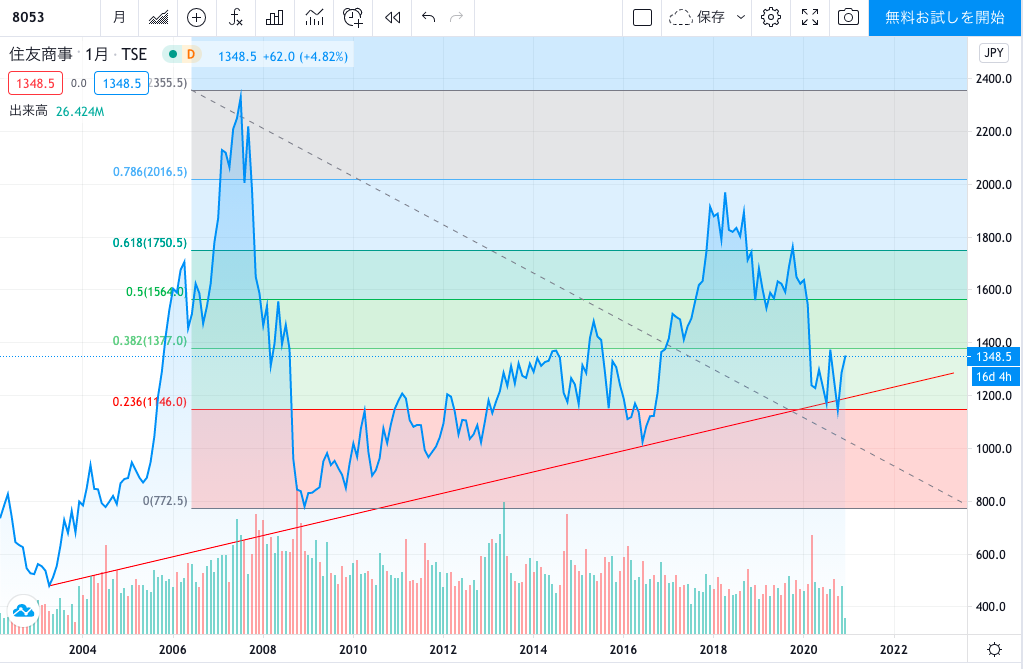Click the 2018 label on time axis
1023x669 pixels.
click(713, 649)
